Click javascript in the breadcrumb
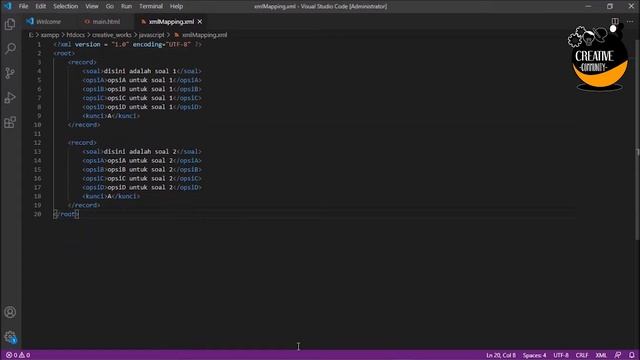Viewport: 640px width, 360px height. tap(151, 35)
